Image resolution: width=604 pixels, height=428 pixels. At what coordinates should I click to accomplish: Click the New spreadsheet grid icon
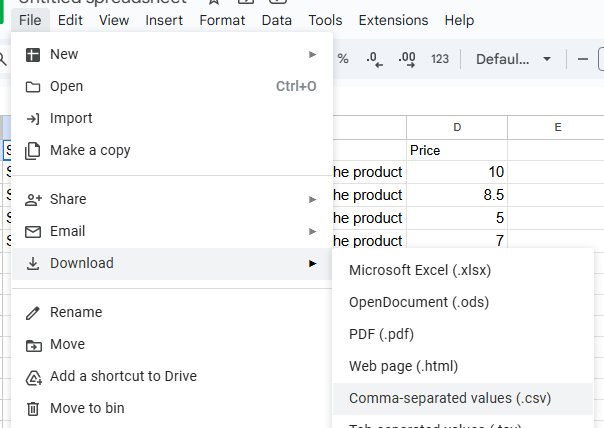33,55
